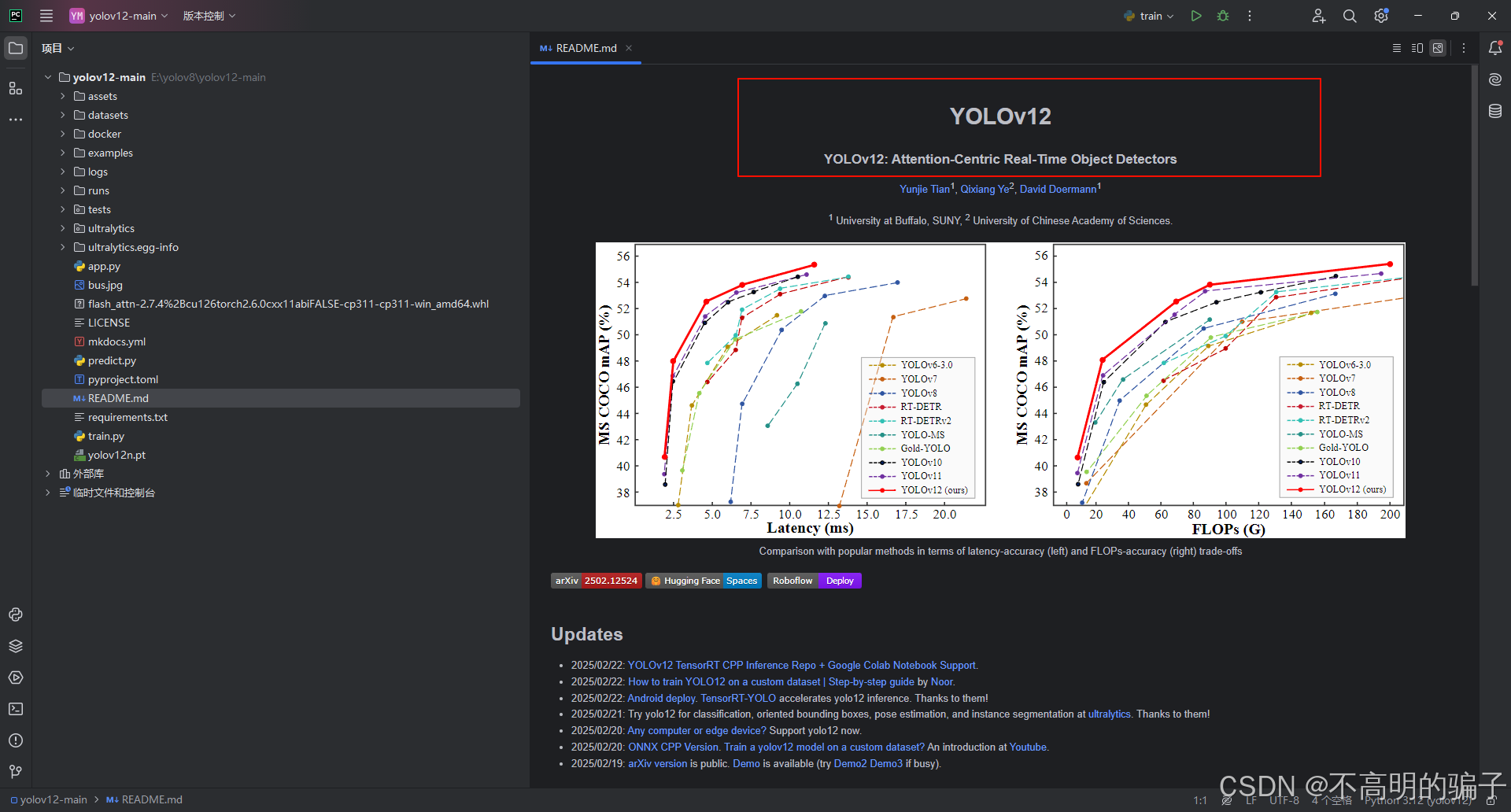Open train run configuration dropdown

(x=1149, y=16)
